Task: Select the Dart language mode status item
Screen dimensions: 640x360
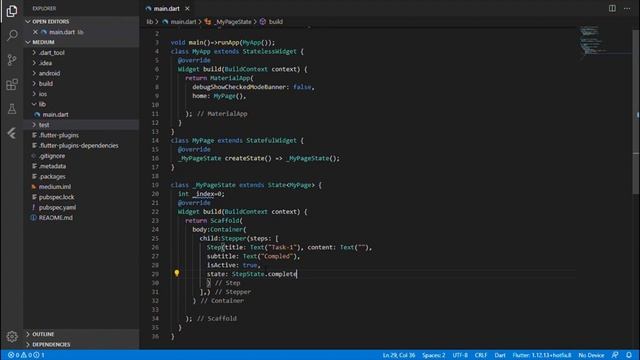Action: (500, 355)
